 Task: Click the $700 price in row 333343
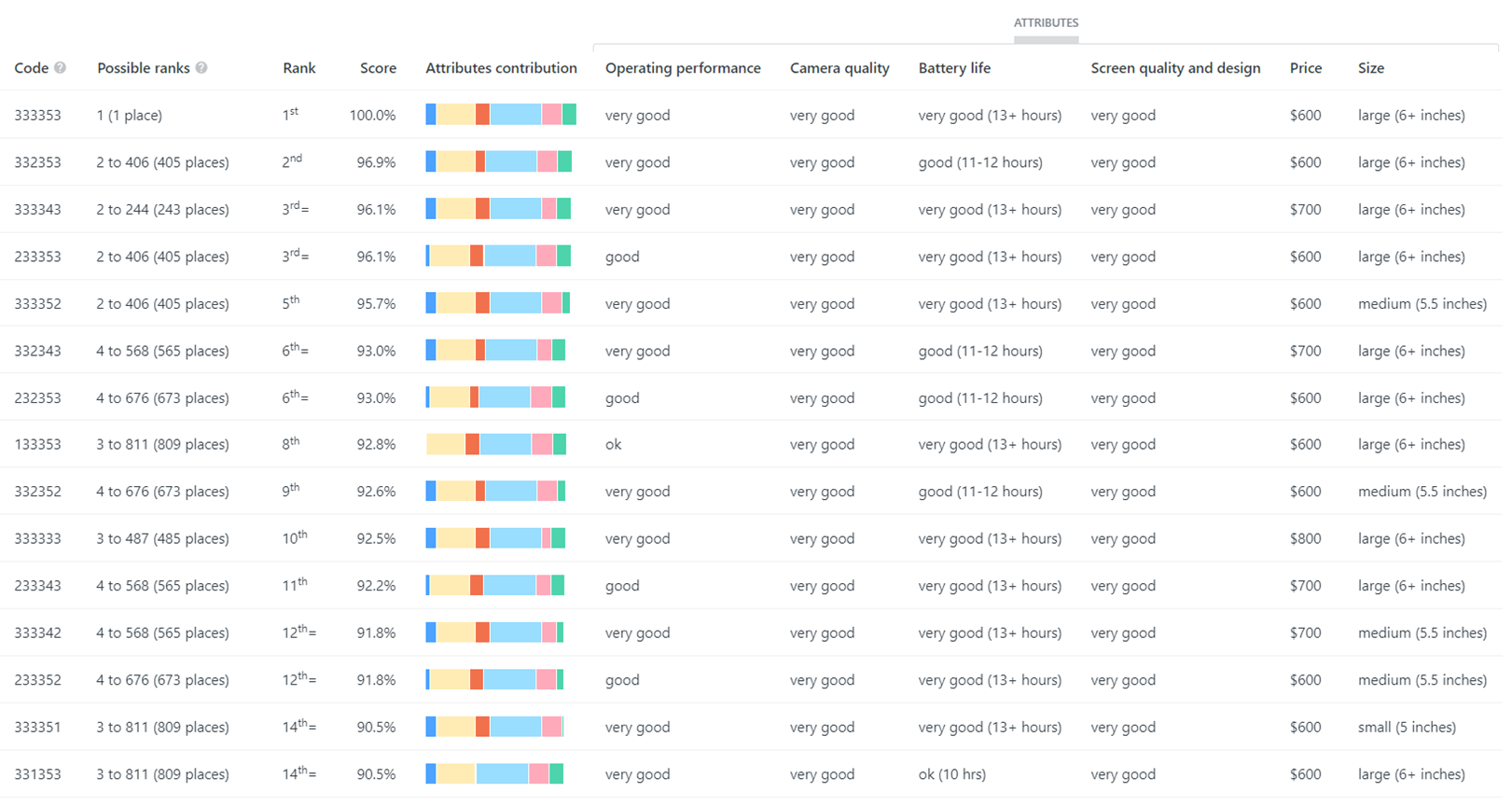pyautogui.click(x=1306, y=210)
